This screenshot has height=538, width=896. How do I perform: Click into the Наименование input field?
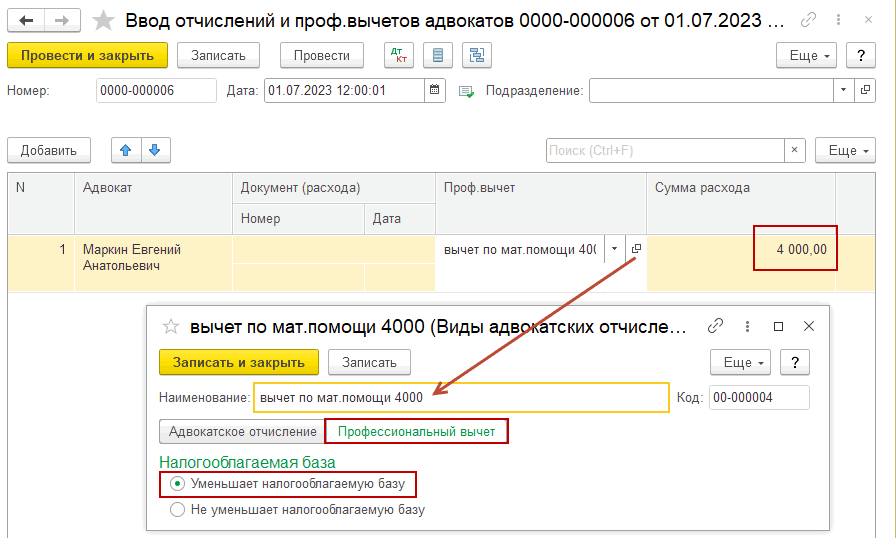coord(460,397)
